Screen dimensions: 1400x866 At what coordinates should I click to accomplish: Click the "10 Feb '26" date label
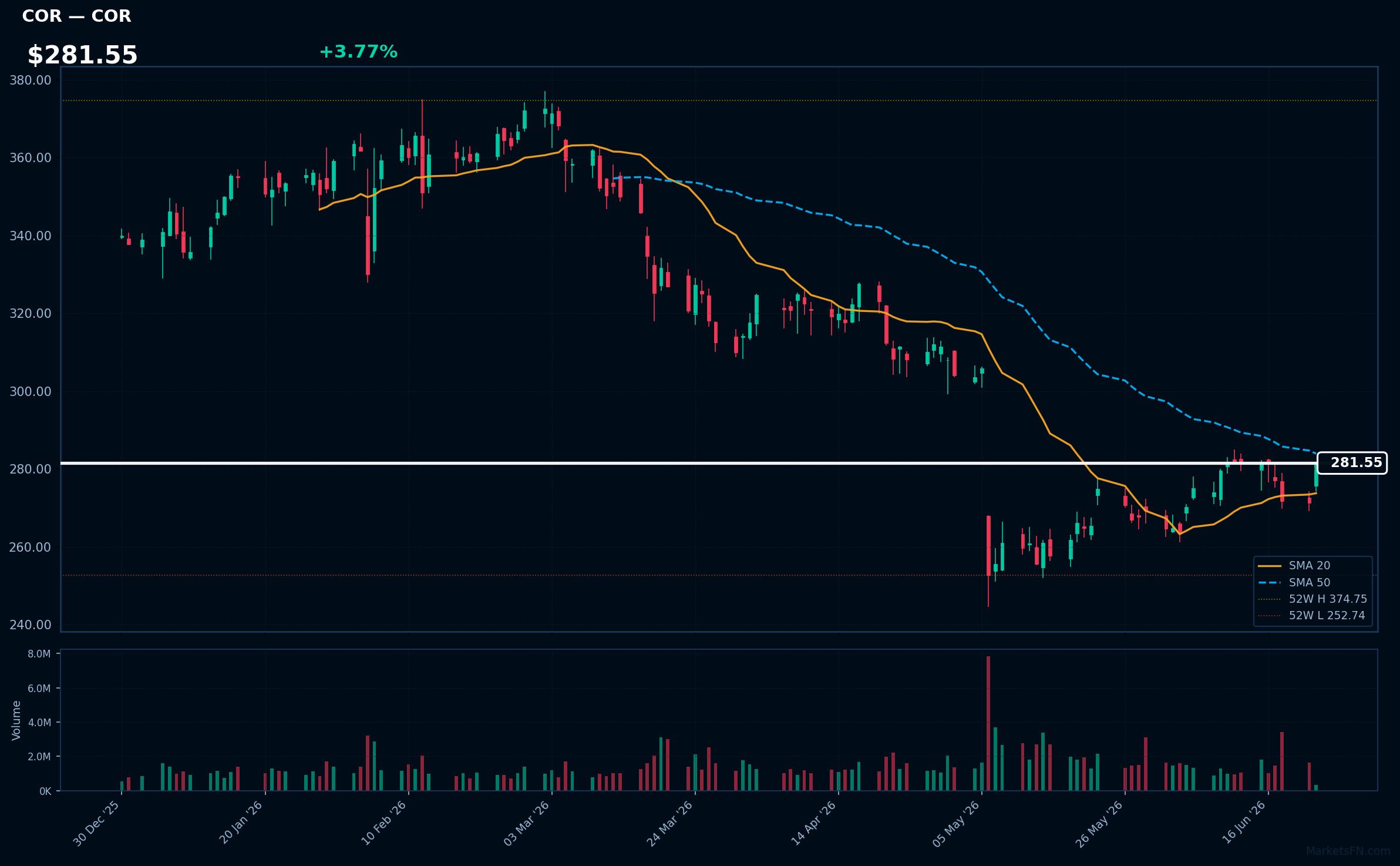coord(383,823)
